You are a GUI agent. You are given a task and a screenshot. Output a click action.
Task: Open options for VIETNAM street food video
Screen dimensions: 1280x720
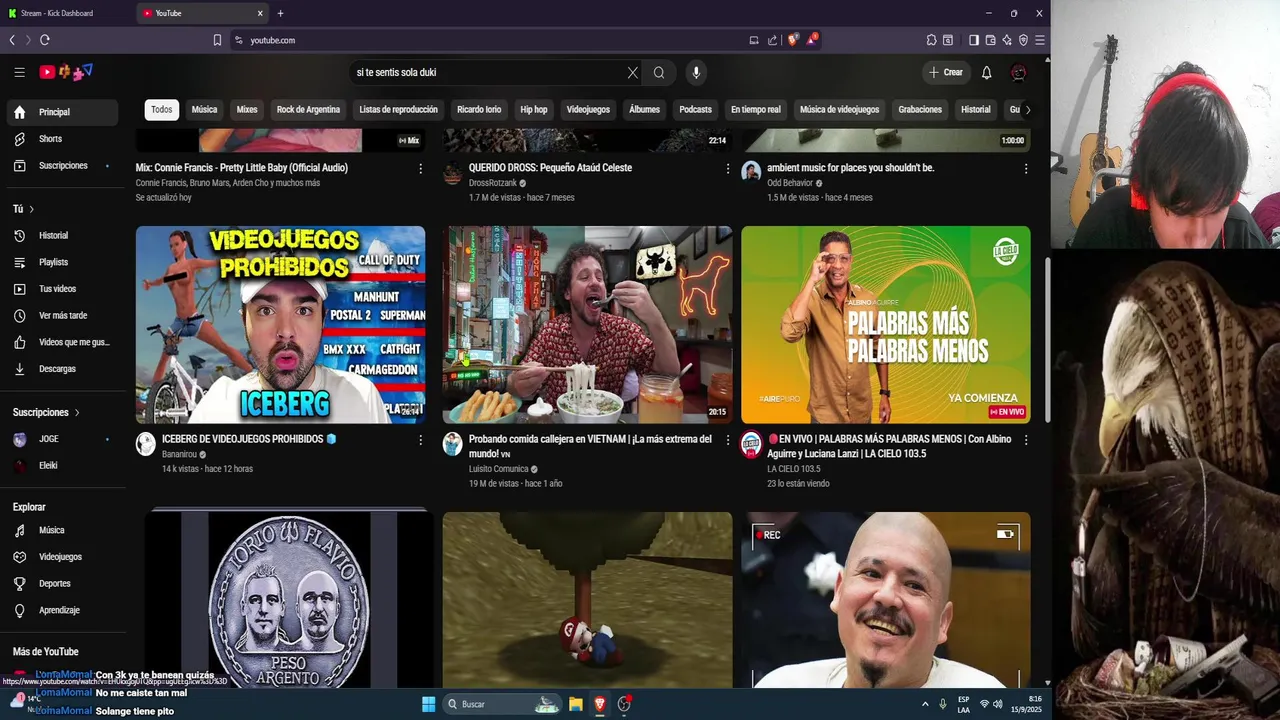coord(727,440)
